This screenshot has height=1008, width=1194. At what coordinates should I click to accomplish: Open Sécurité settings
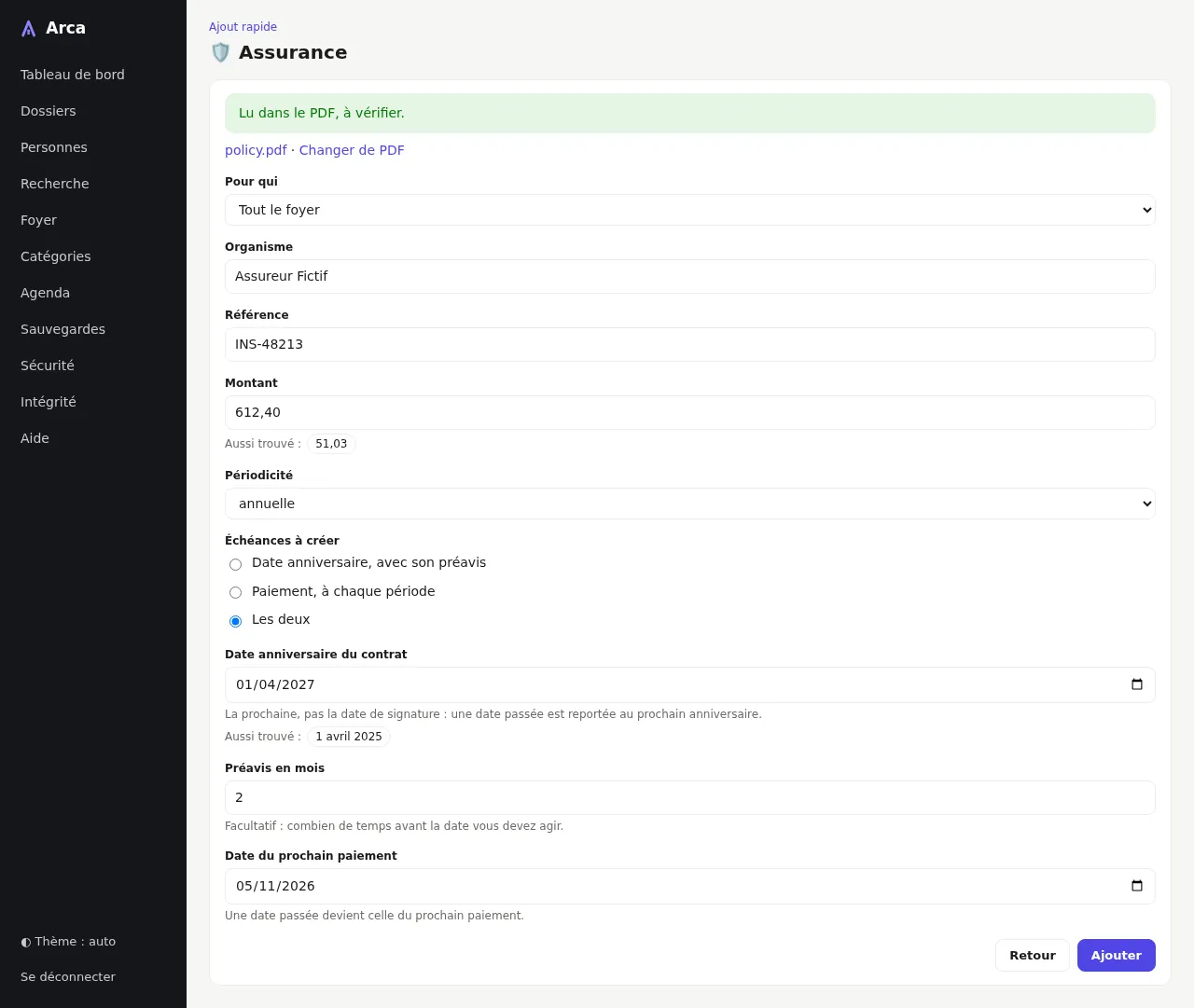(48, 366)
